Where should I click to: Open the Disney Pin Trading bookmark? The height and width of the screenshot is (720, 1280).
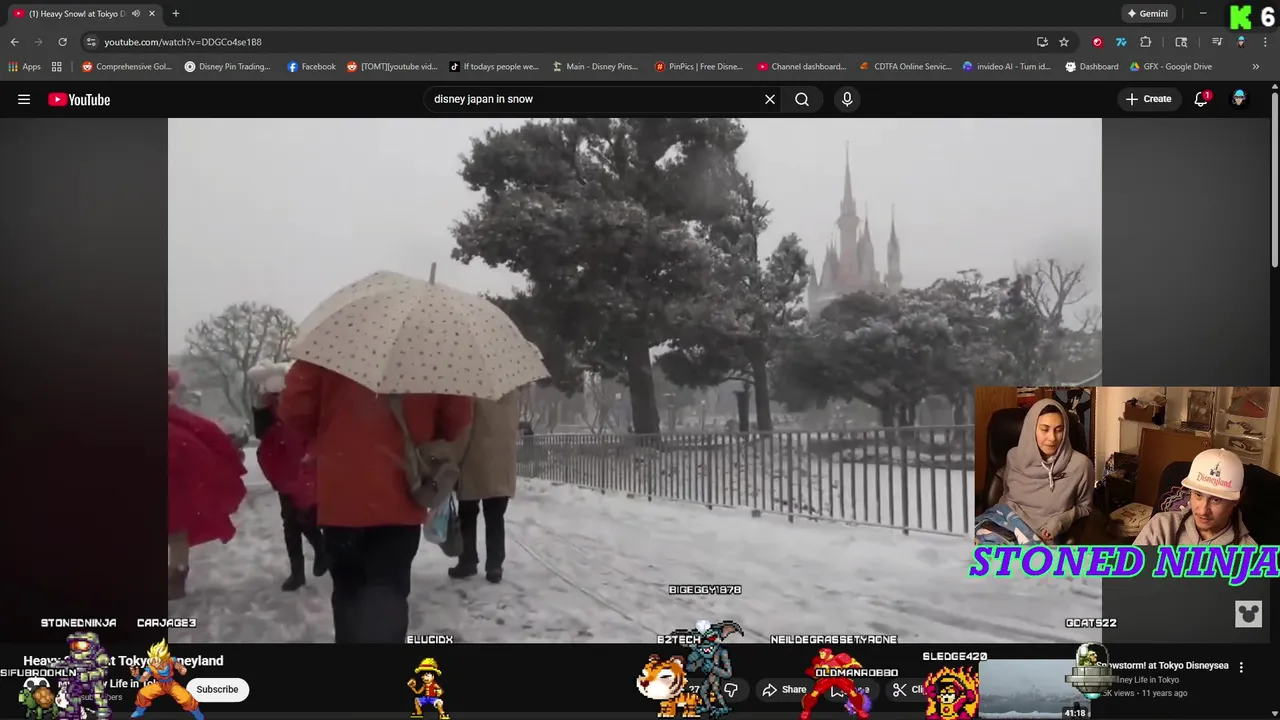228,67
